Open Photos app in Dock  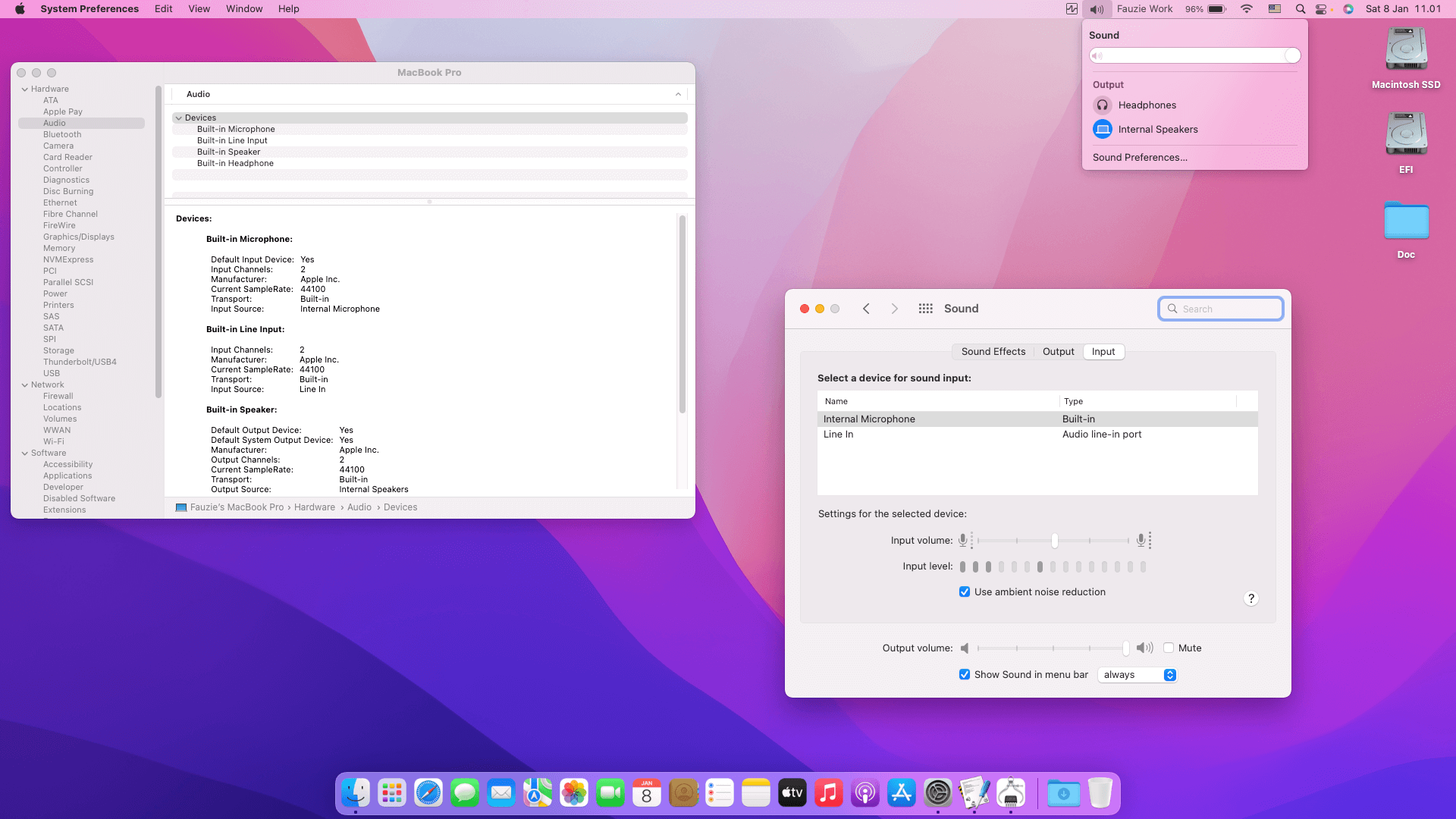click(574, 793)
